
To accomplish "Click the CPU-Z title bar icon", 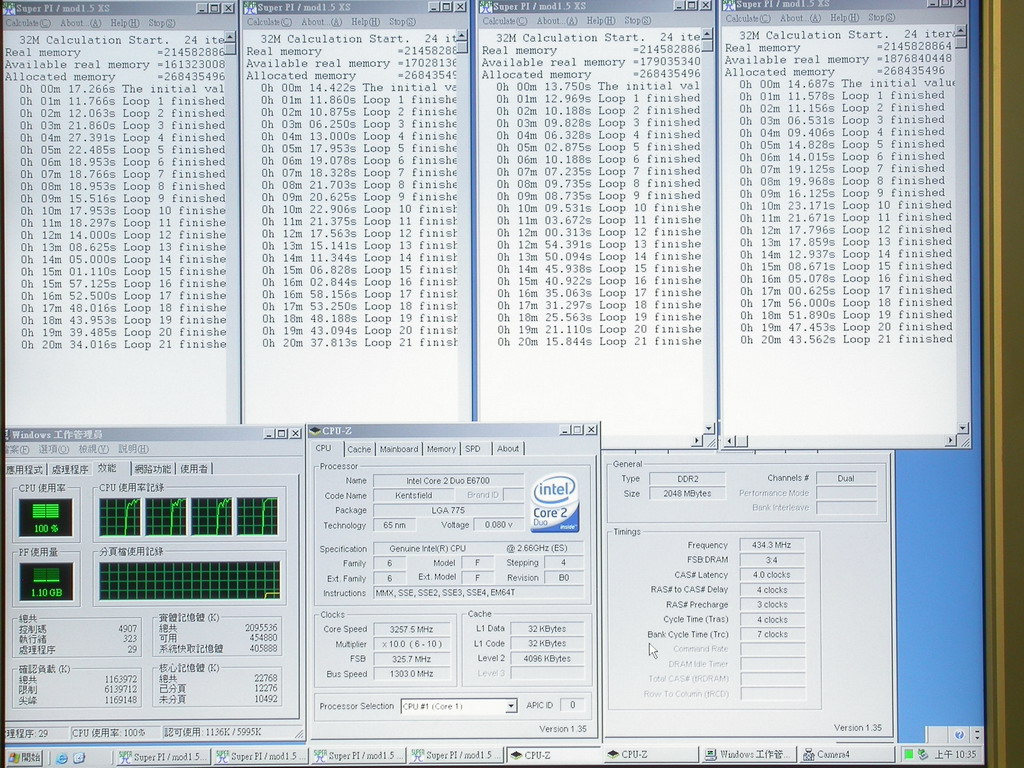I will pyautogui.click(x=316, y=431).
